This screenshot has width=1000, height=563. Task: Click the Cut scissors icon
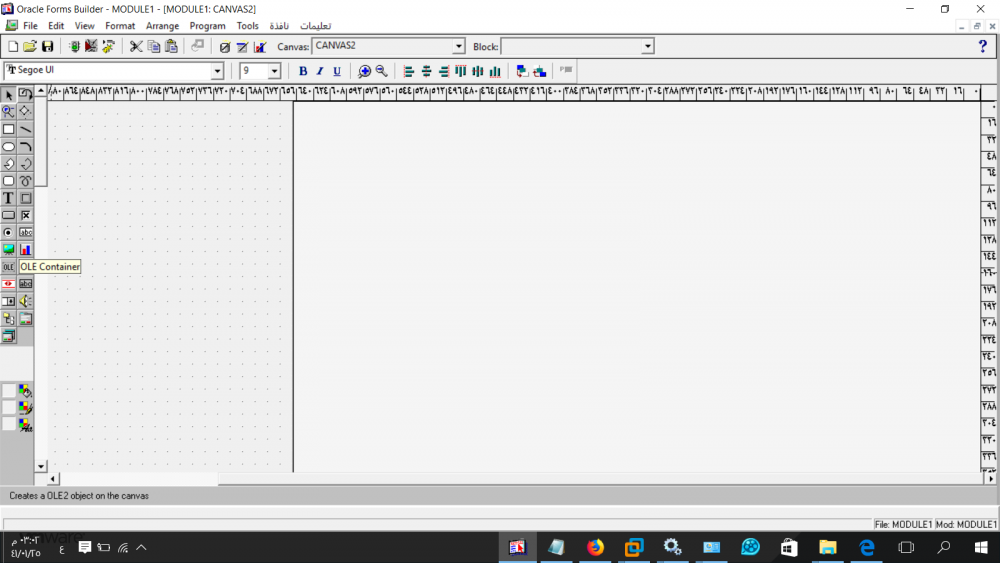[136, 46]
